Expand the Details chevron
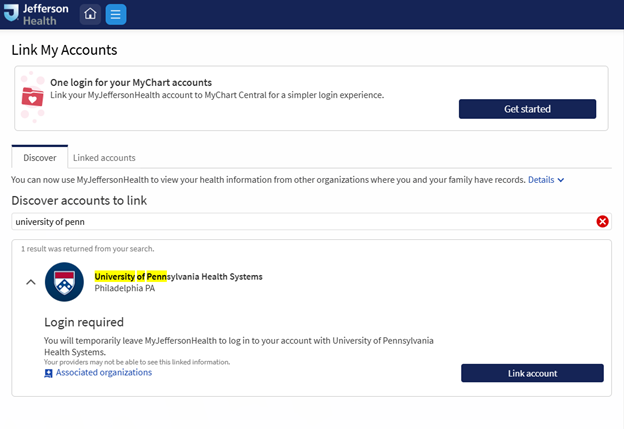The height and width of the screenshot is (429, 624). [x=561, y=180]
